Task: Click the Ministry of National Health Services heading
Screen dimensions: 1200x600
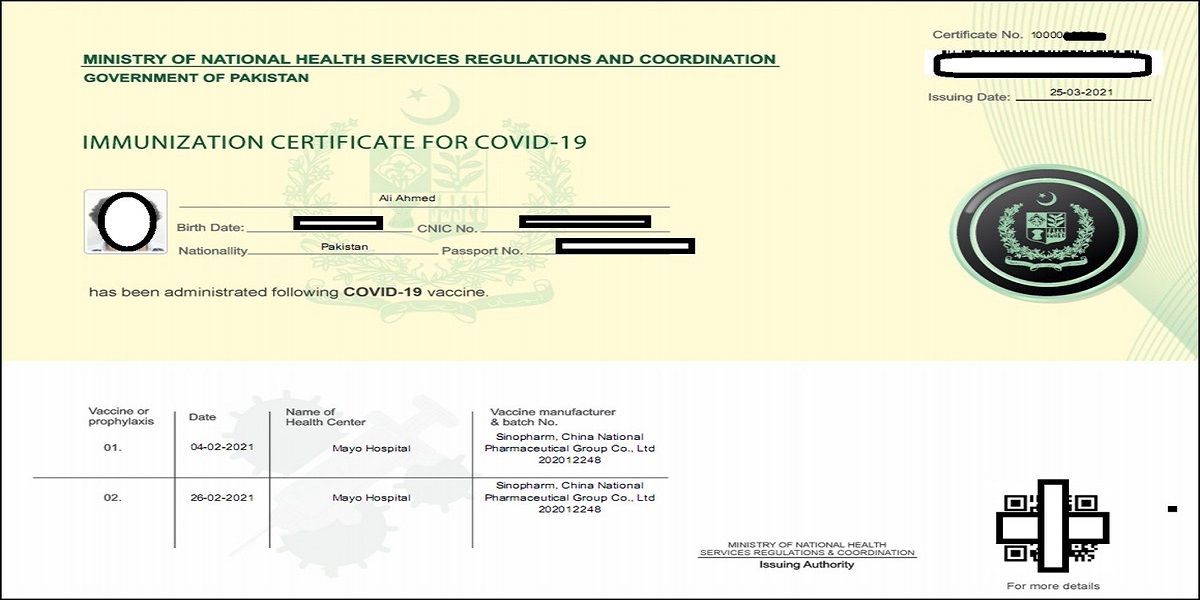Action: pyautogui.click(x=430, y=60)
